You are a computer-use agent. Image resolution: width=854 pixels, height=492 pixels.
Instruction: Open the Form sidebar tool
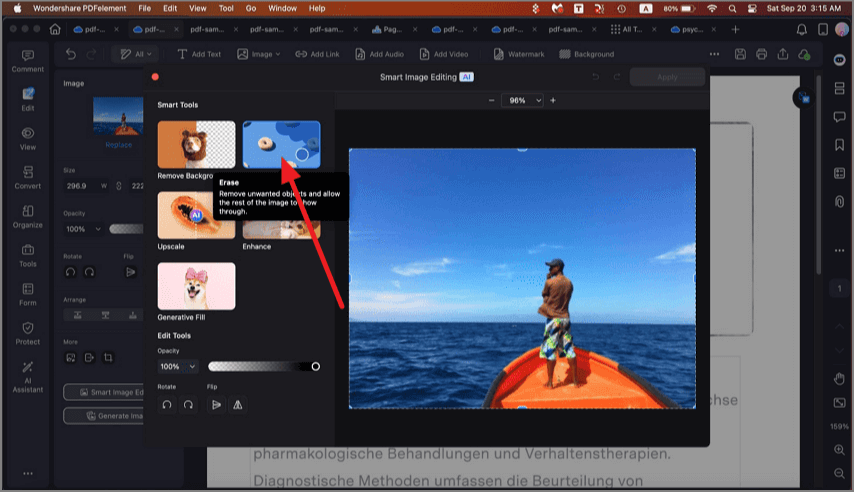[28, 295]
